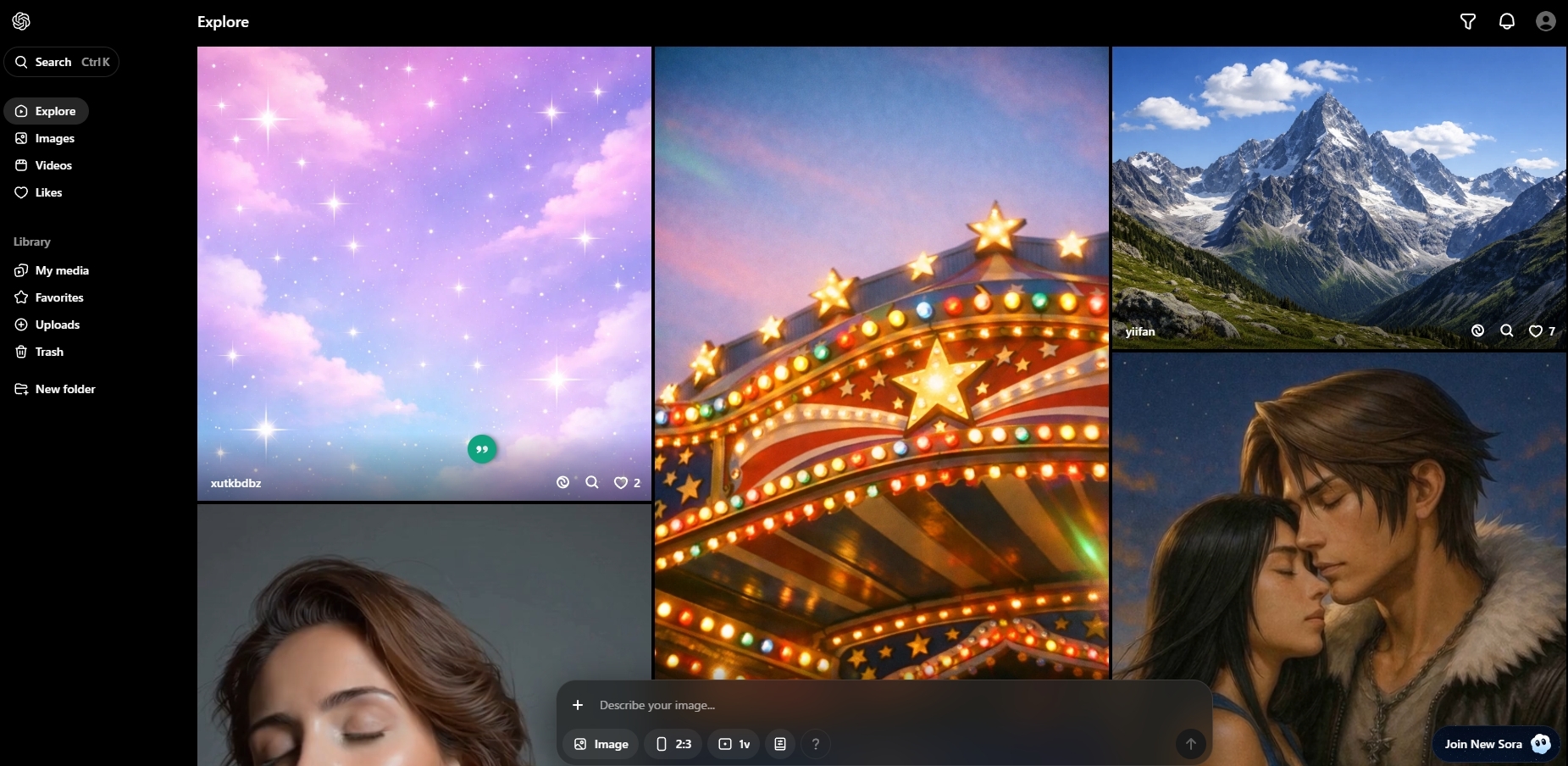Open the Image type dropdown
Image resolution: width=1568 pixels, height=766 pixels.
[x=601, y=744]
